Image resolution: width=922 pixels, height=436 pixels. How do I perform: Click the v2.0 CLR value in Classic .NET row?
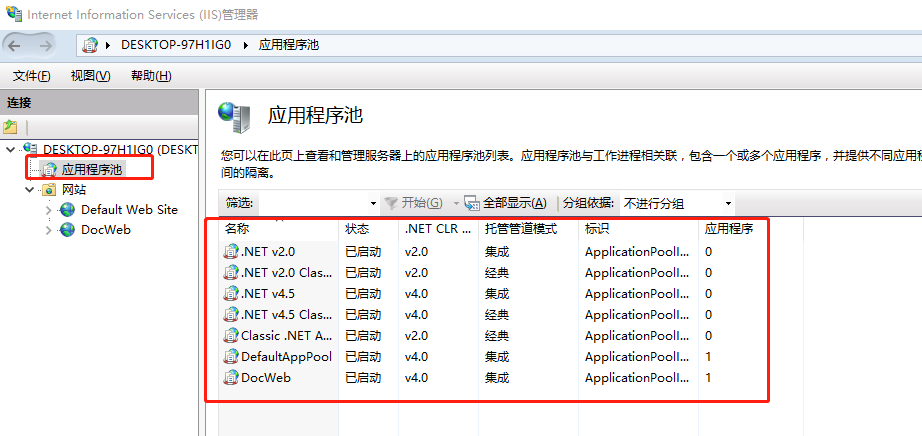tap(416, 335)
